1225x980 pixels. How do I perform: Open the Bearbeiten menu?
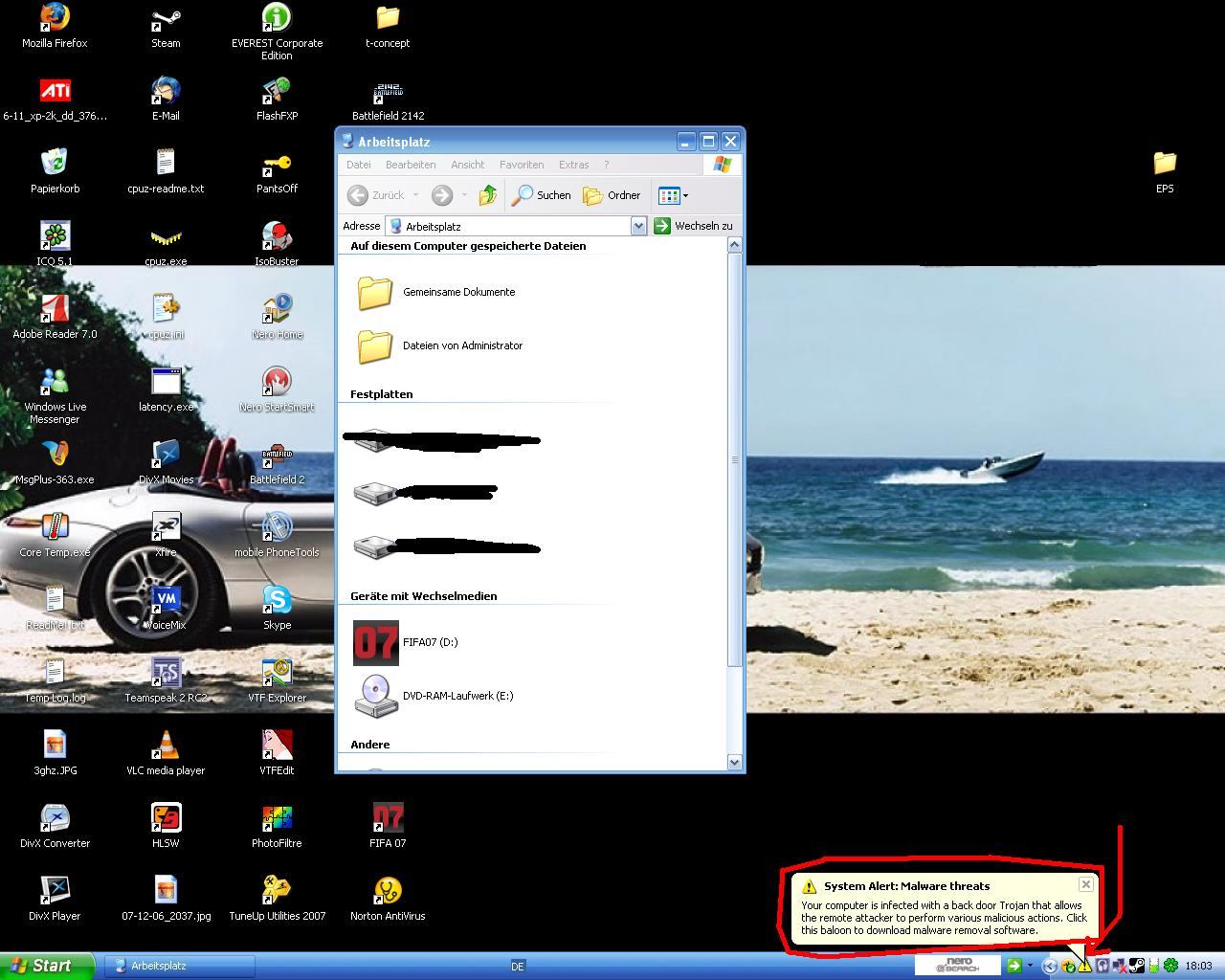coord(411,165)
